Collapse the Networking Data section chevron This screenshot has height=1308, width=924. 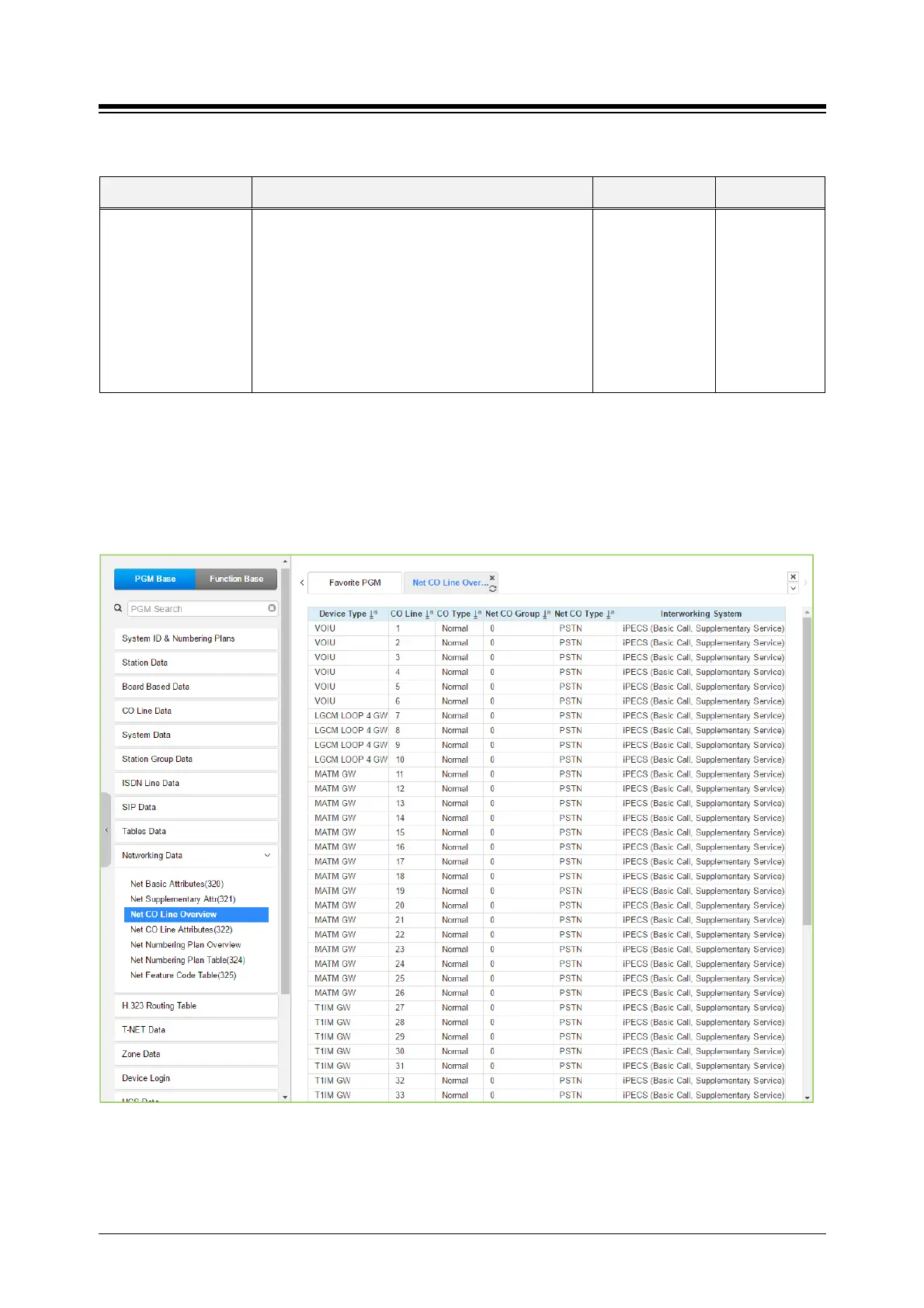tap(267, 855)
